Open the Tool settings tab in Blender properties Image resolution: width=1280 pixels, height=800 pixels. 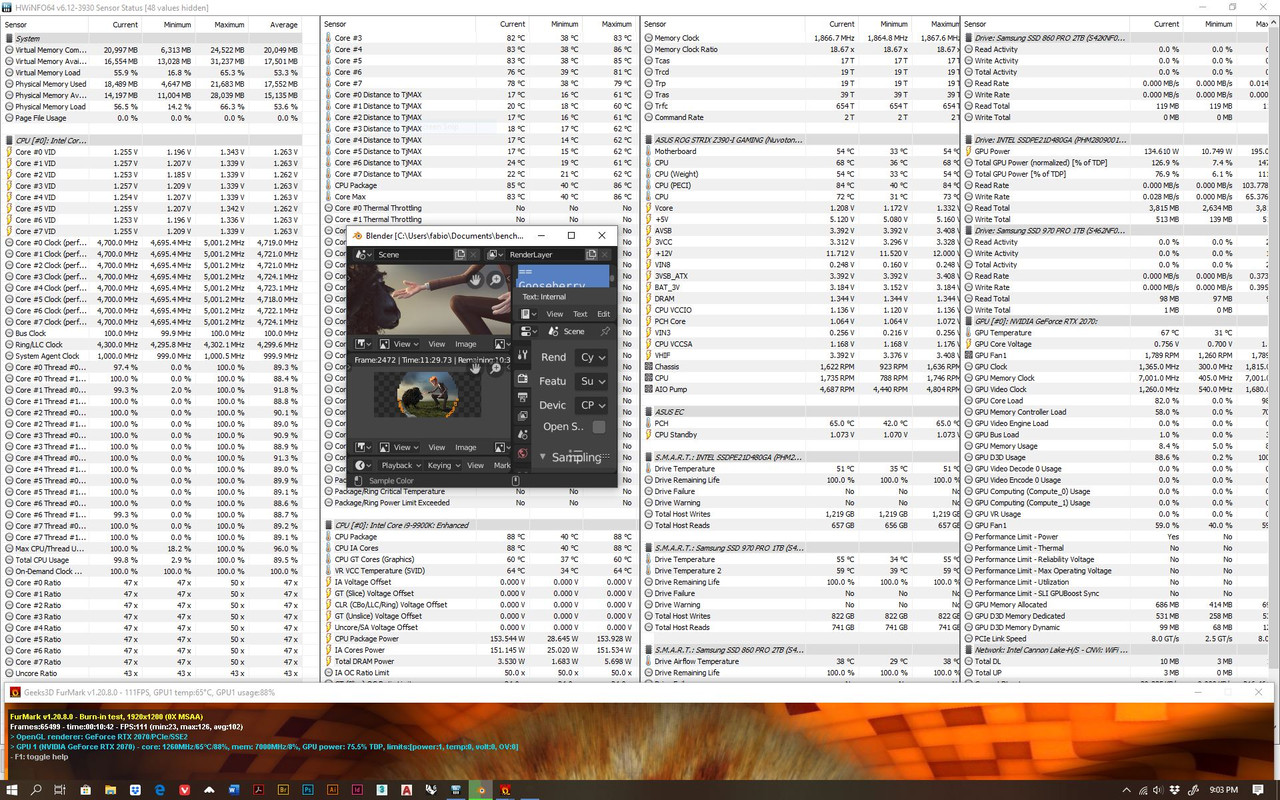[522, 355]
